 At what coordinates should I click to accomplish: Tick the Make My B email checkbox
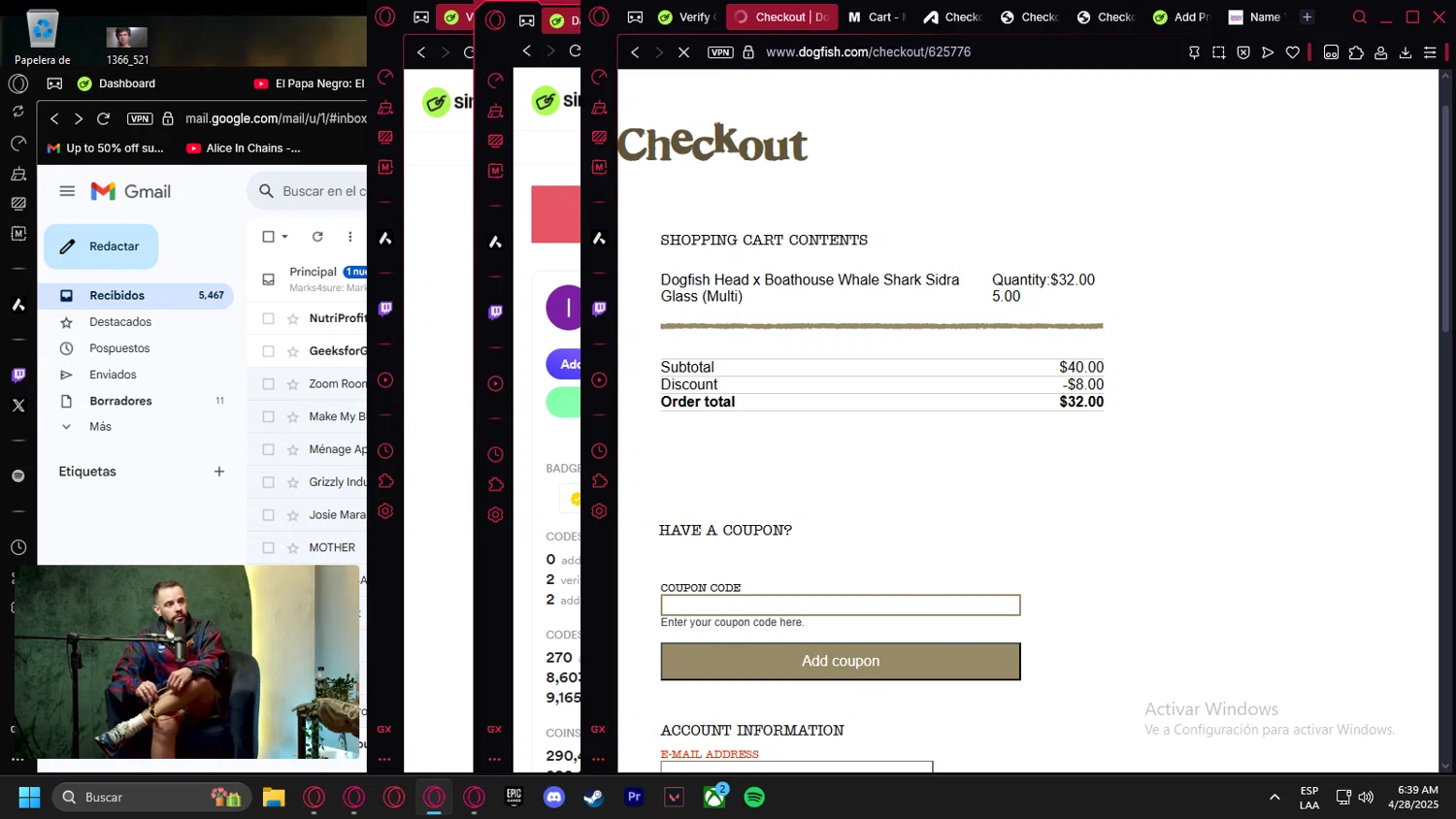[x=269, y=416]
